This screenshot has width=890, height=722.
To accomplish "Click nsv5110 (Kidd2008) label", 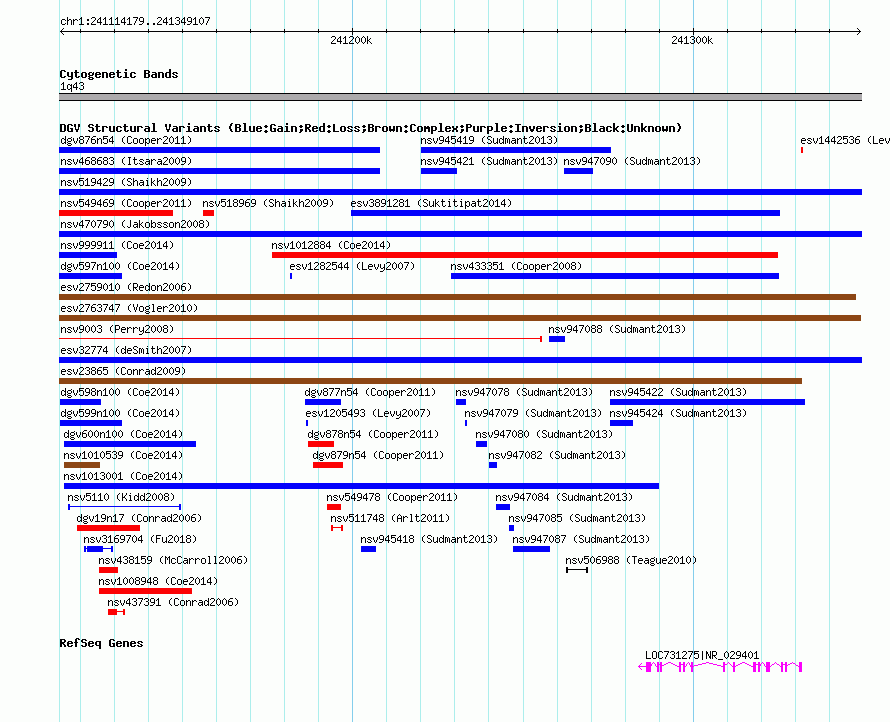I will (x=121, y=497).
